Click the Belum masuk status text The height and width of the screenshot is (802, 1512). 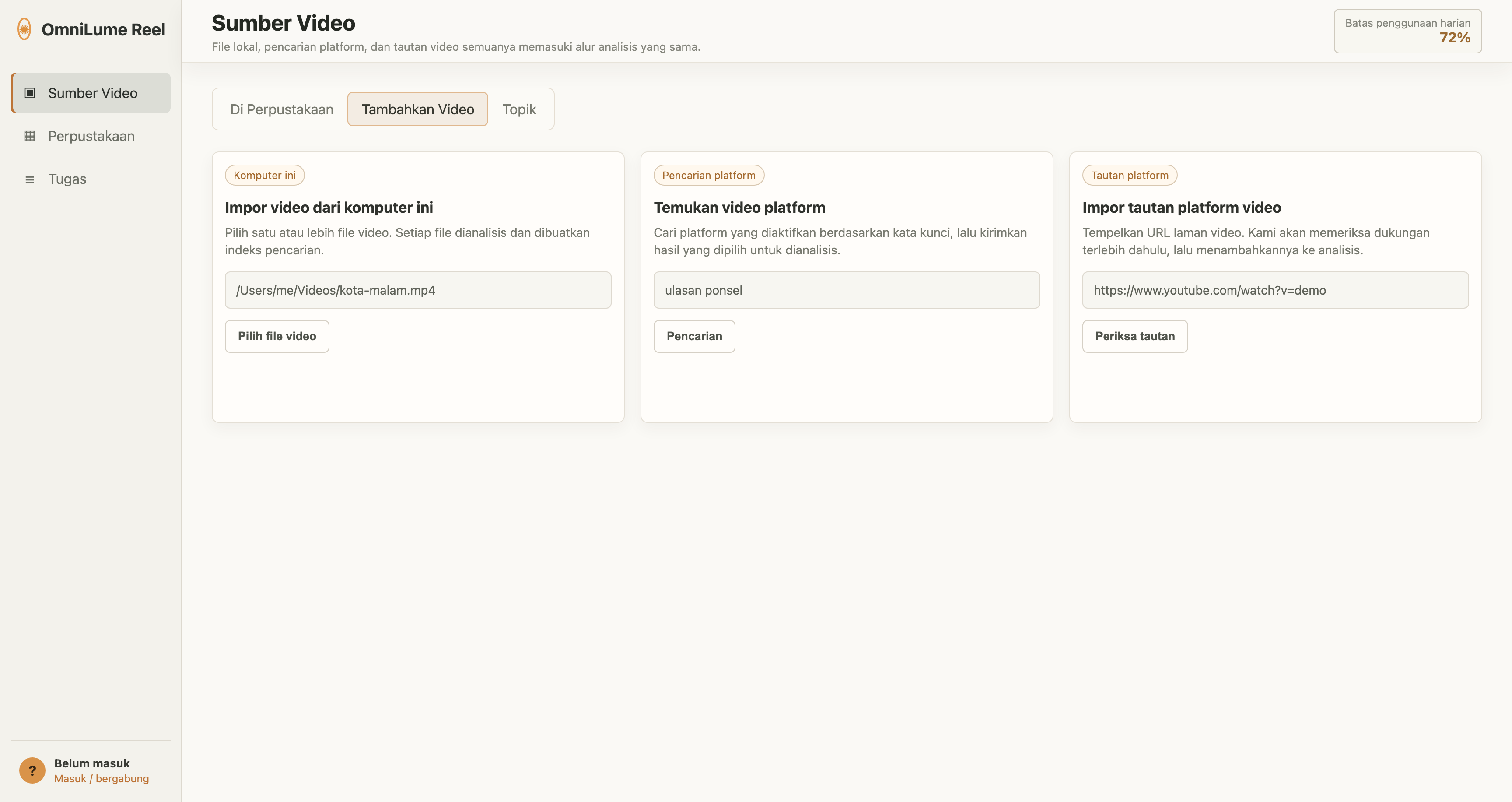click(92, 763)
